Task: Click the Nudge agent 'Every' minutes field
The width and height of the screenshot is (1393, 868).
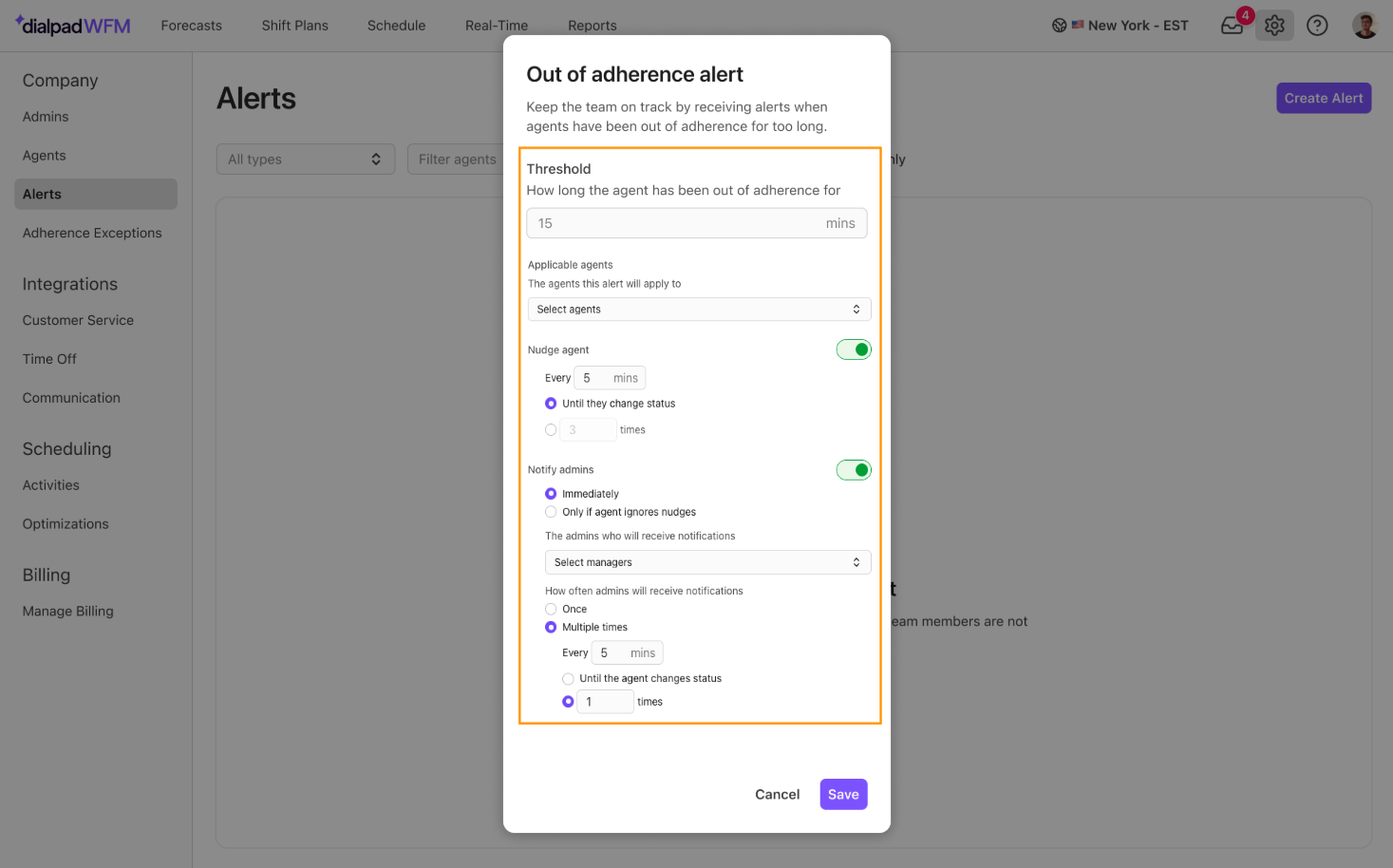Action: [610, 378]
